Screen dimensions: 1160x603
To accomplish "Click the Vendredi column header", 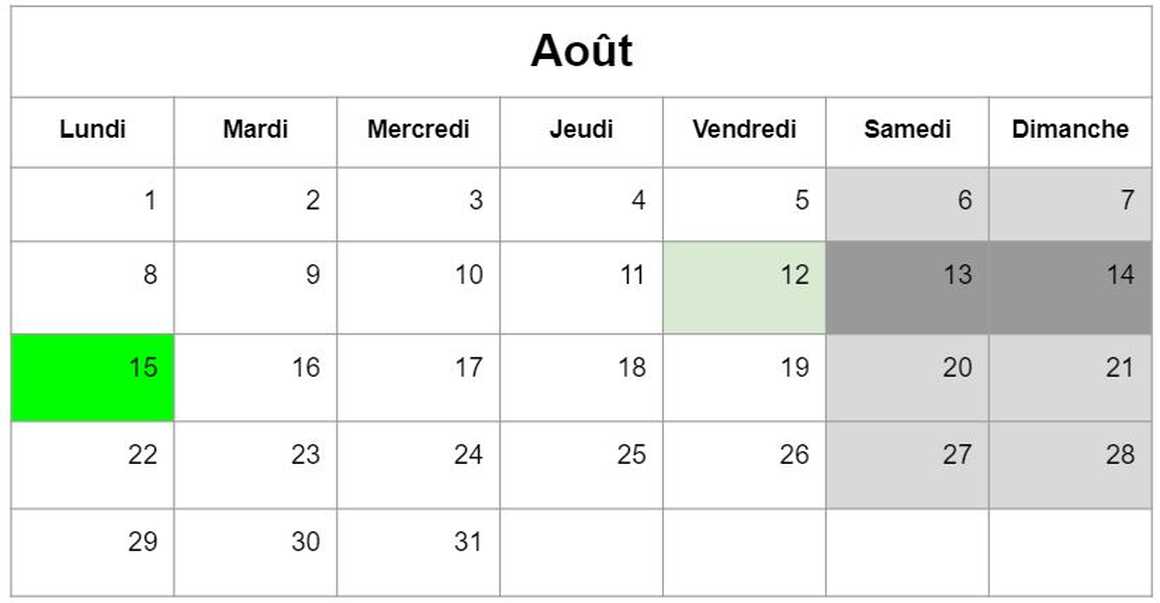I will tap(744, 132).
